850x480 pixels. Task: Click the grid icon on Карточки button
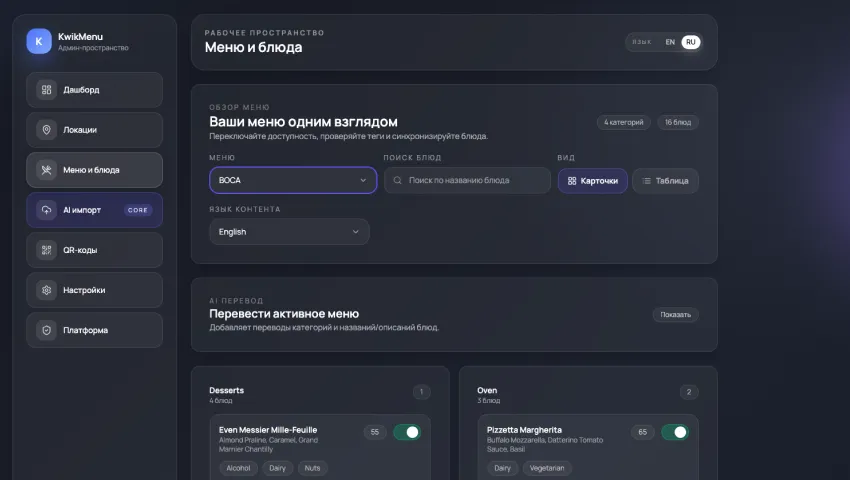[572, 181]
